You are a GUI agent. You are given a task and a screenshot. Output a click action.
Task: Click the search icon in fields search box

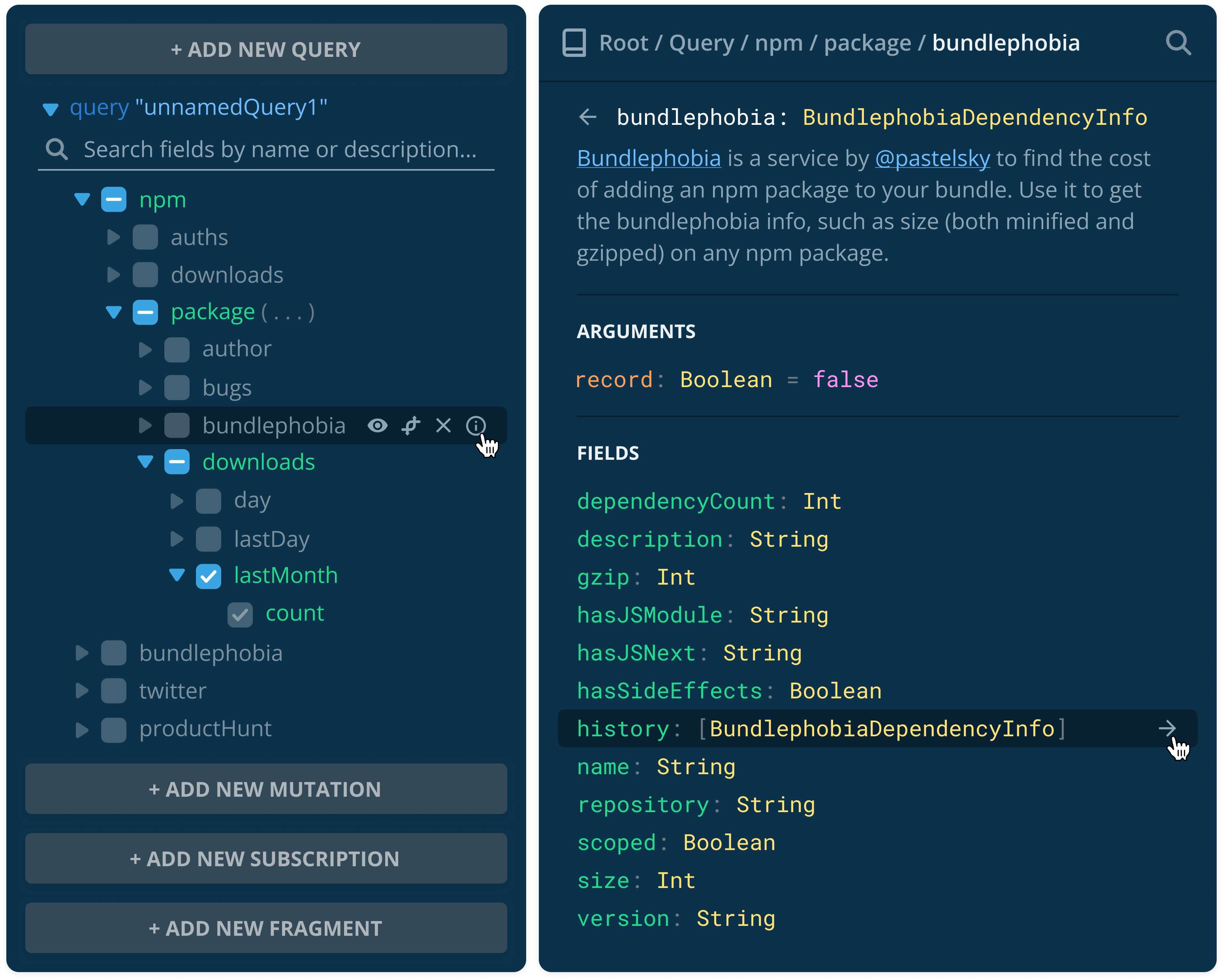(56, 150)
